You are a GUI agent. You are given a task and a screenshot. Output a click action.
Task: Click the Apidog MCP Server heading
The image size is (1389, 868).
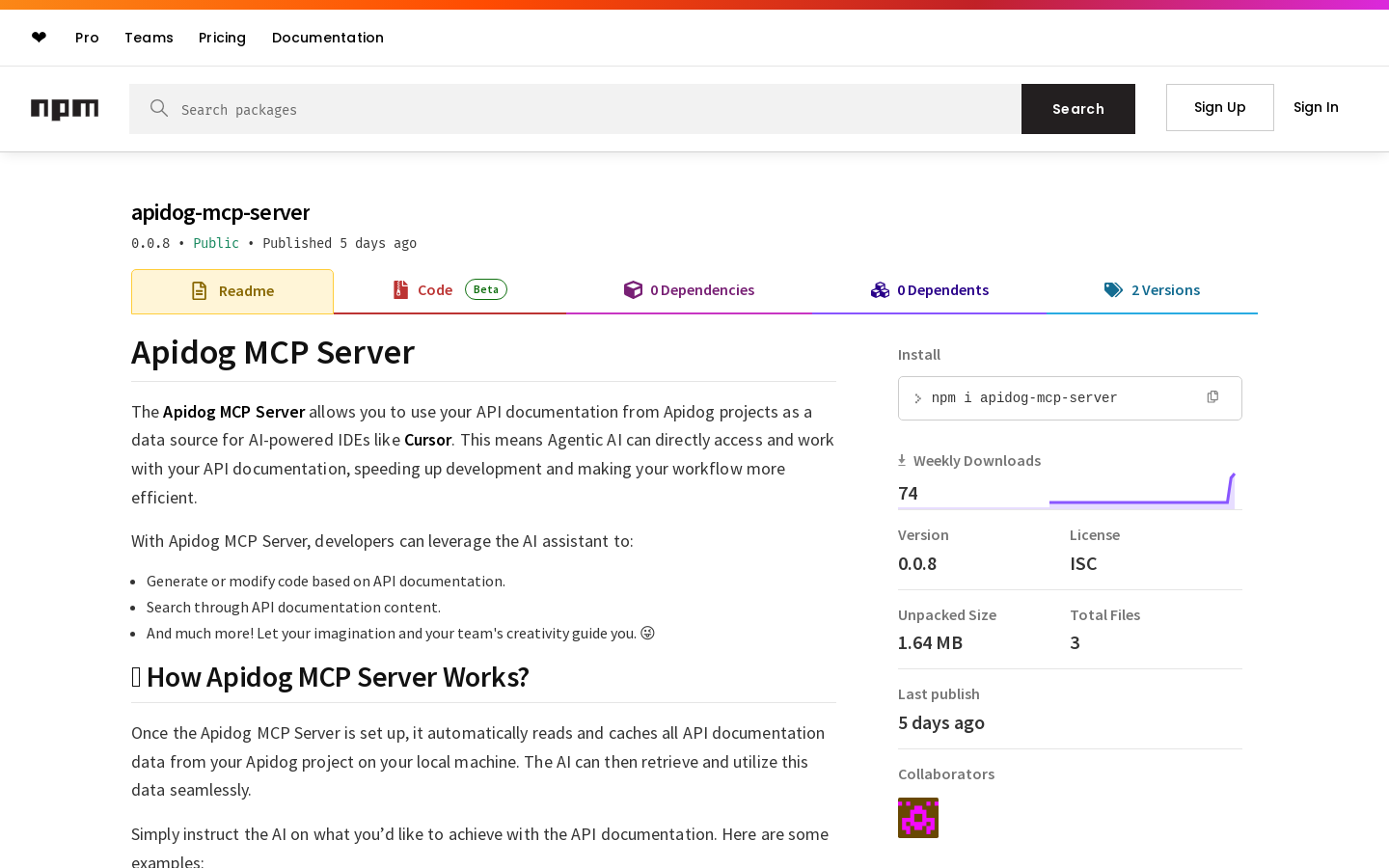click(273, 353)
